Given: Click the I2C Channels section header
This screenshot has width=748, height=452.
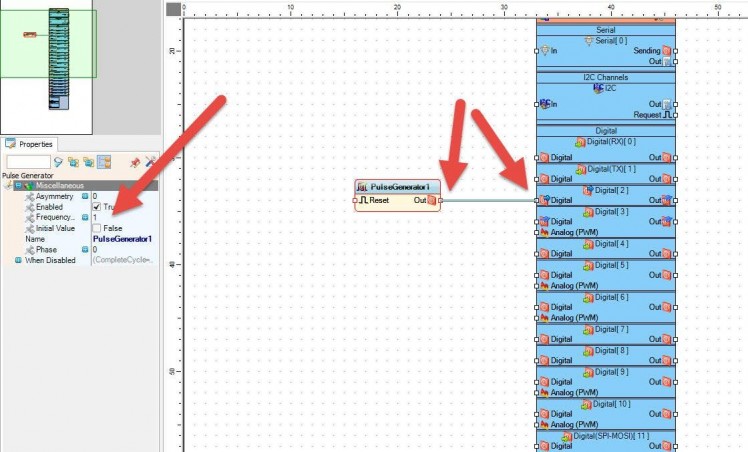Looking at the screenshot, I should coord(606,77).
